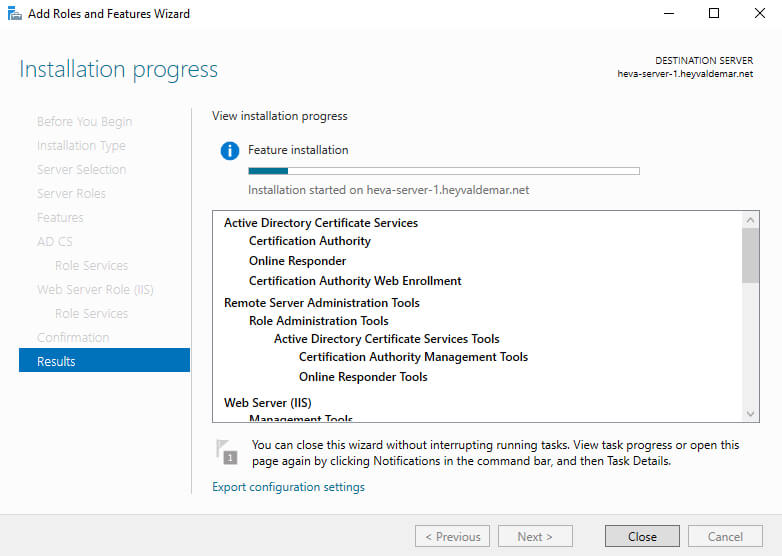Click Online Responder entry
This screenshot has height=556, width=782.
[x=297, y=261]
